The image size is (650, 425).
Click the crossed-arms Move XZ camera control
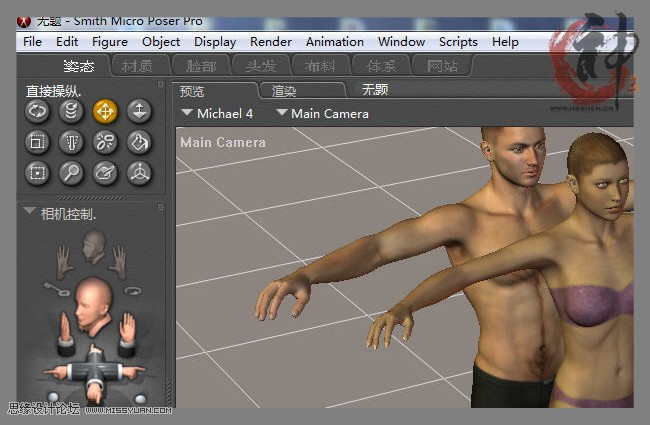95,373
